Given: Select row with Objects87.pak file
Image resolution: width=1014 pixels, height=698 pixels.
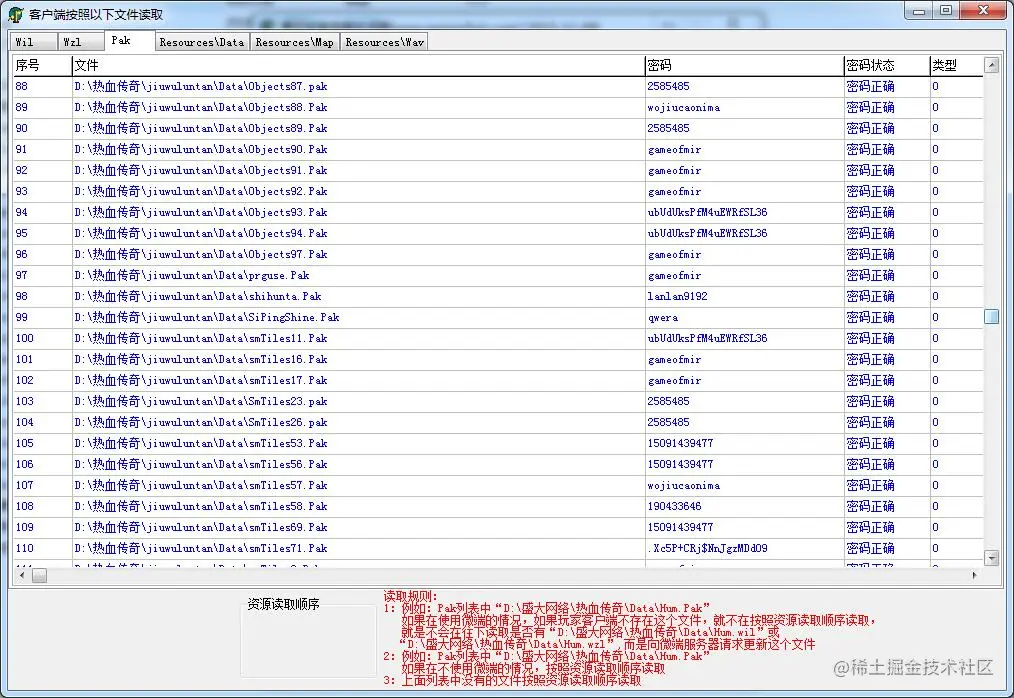Looking at the screenshot, I should tap(498, 86).
